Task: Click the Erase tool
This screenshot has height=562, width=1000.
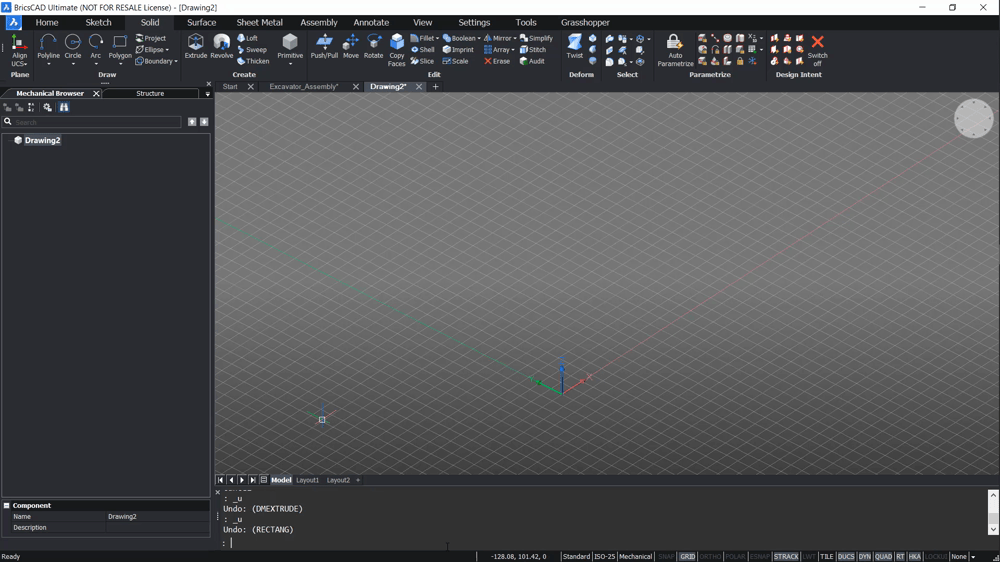Action: [497, 61]
